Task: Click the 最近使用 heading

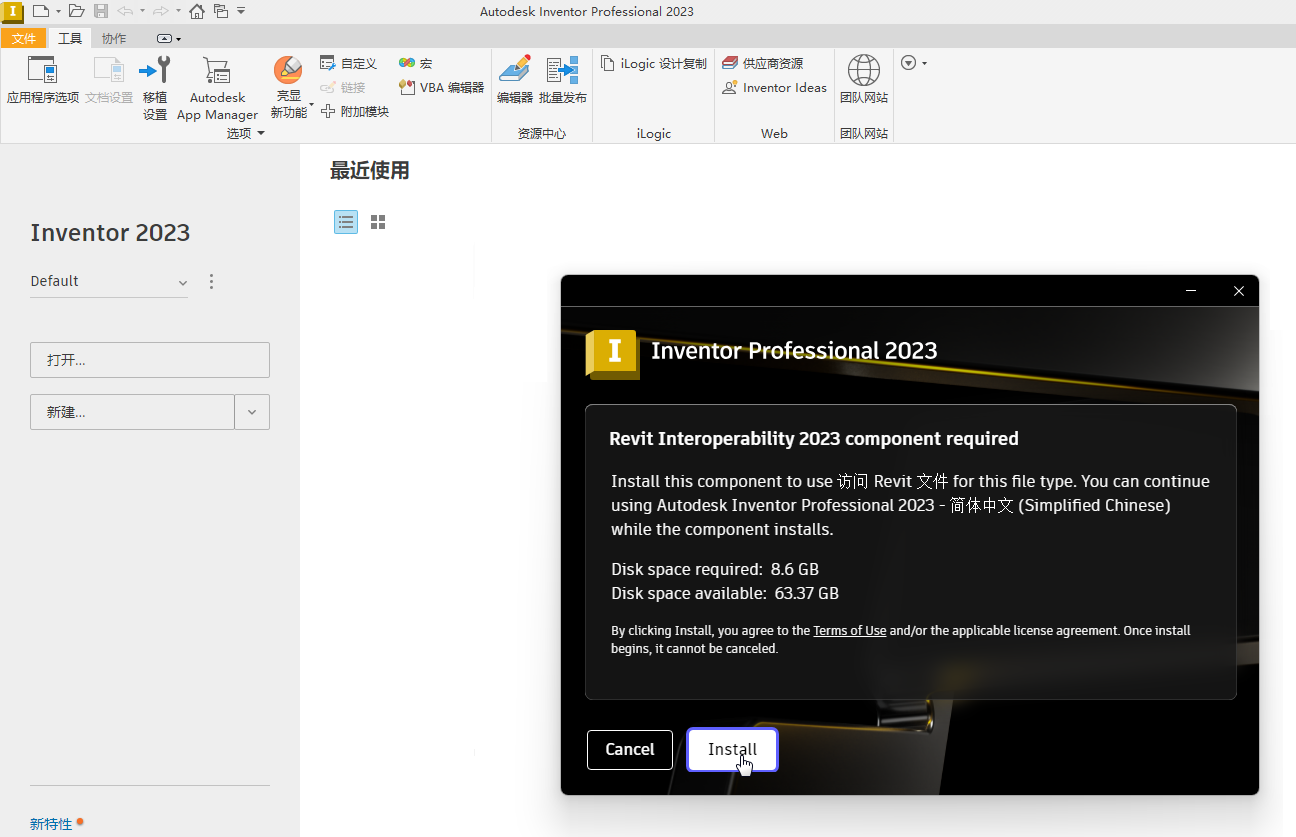Action: coord(370,171)
